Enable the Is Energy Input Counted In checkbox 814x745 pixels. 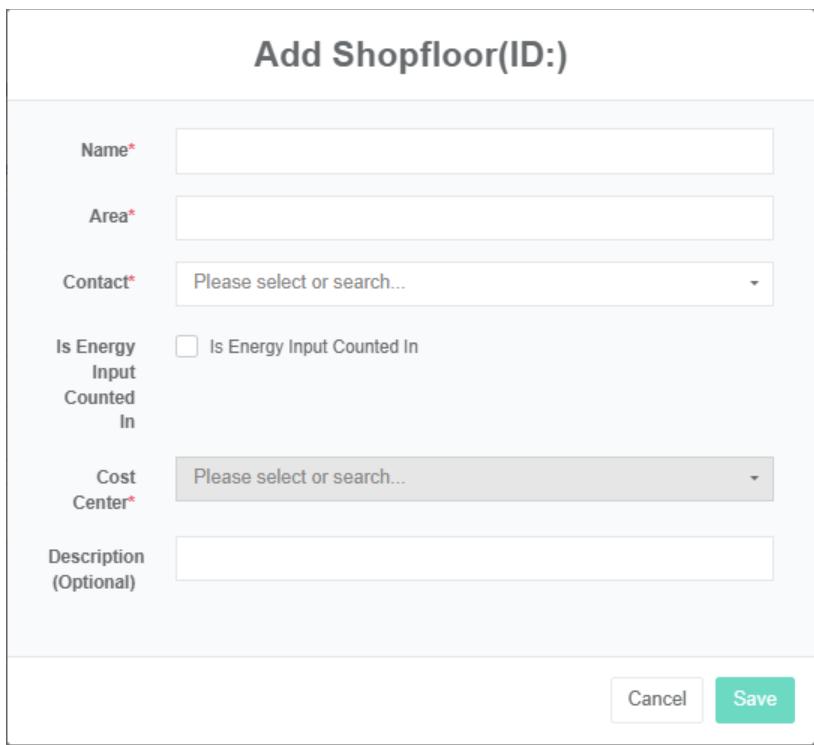coord(187,347)
